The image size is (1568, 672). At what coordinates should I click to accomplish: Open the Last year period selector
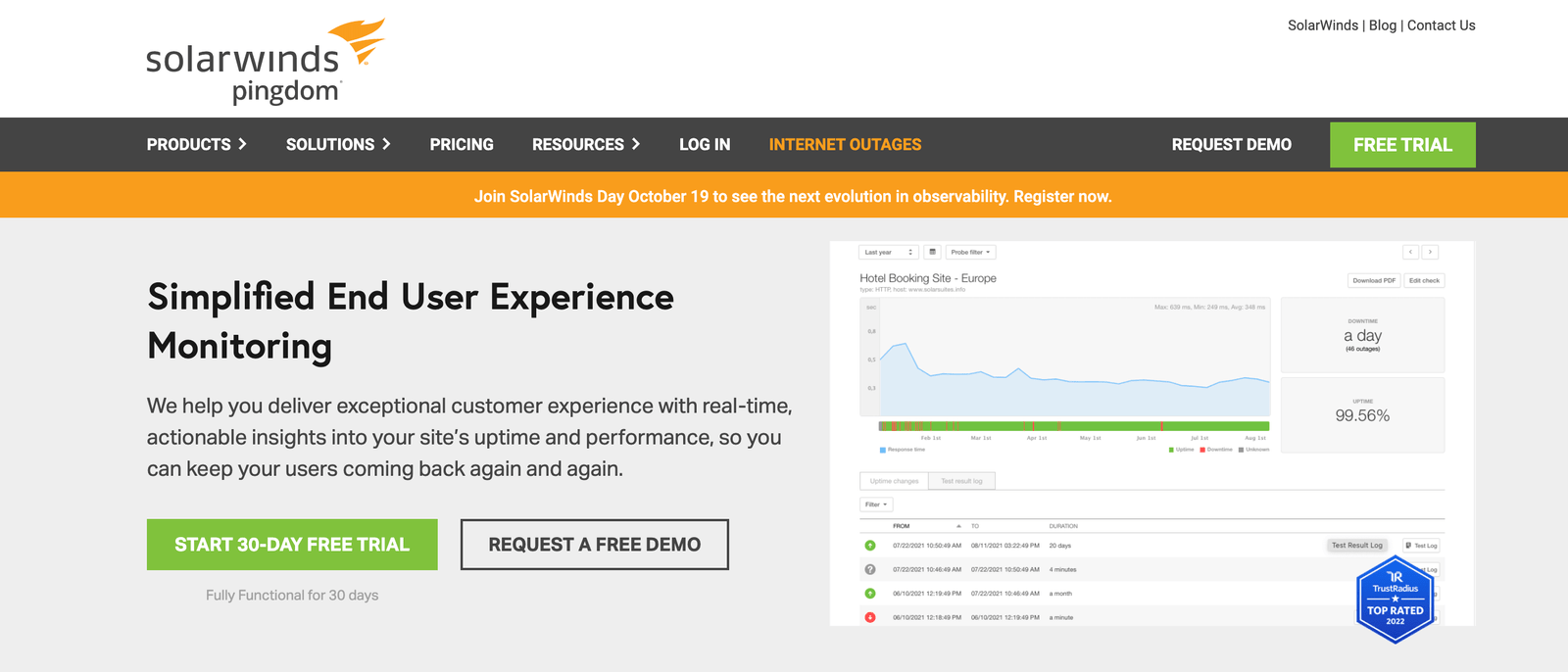pyautogui.click(x=889, y=252)
